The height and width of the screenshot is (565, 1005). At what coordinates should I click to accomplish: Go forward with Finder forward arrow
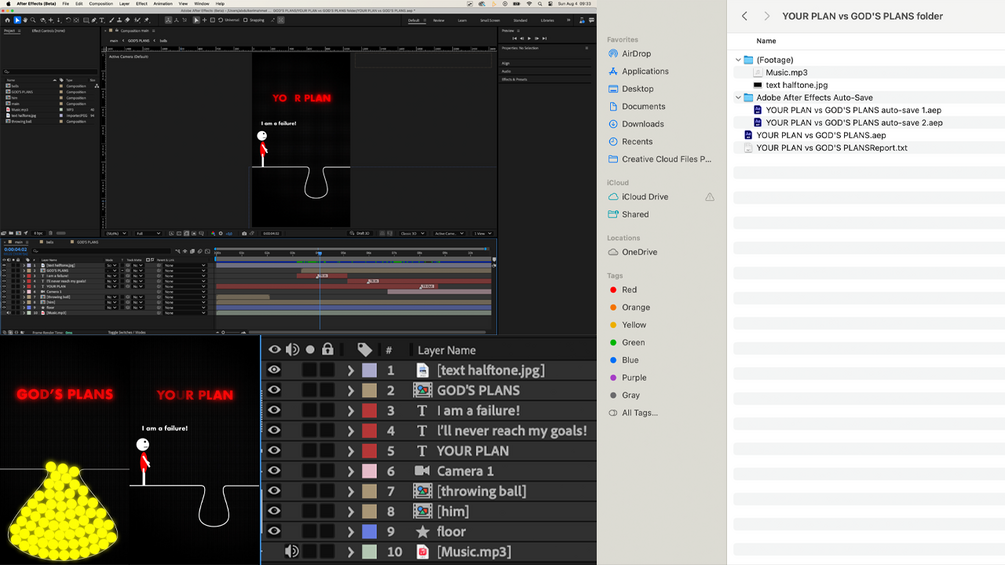click(767, 16)
